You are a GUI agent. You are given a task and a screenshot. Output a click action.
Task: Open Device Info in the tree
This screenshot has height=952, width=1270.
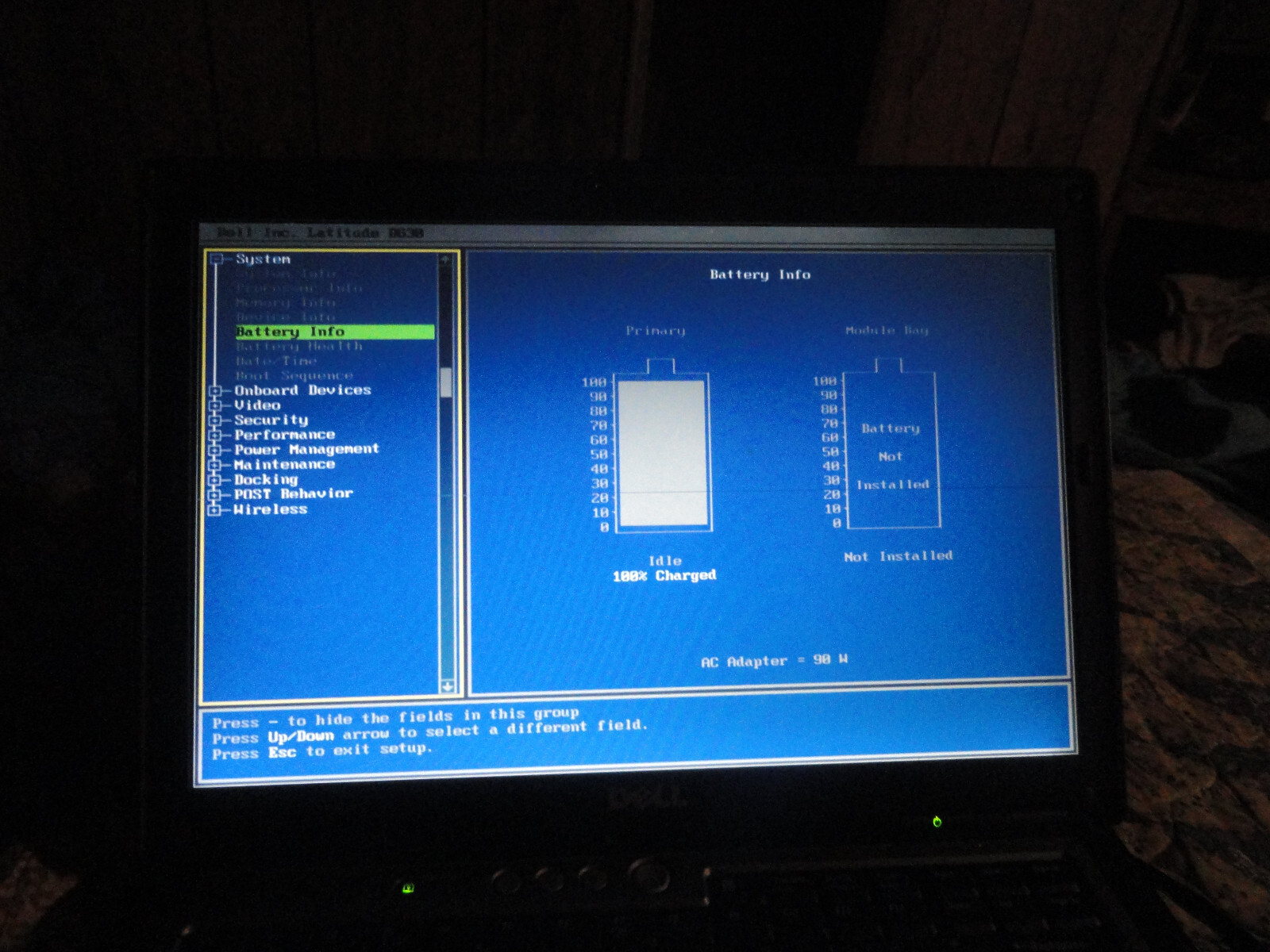point(287,317)
